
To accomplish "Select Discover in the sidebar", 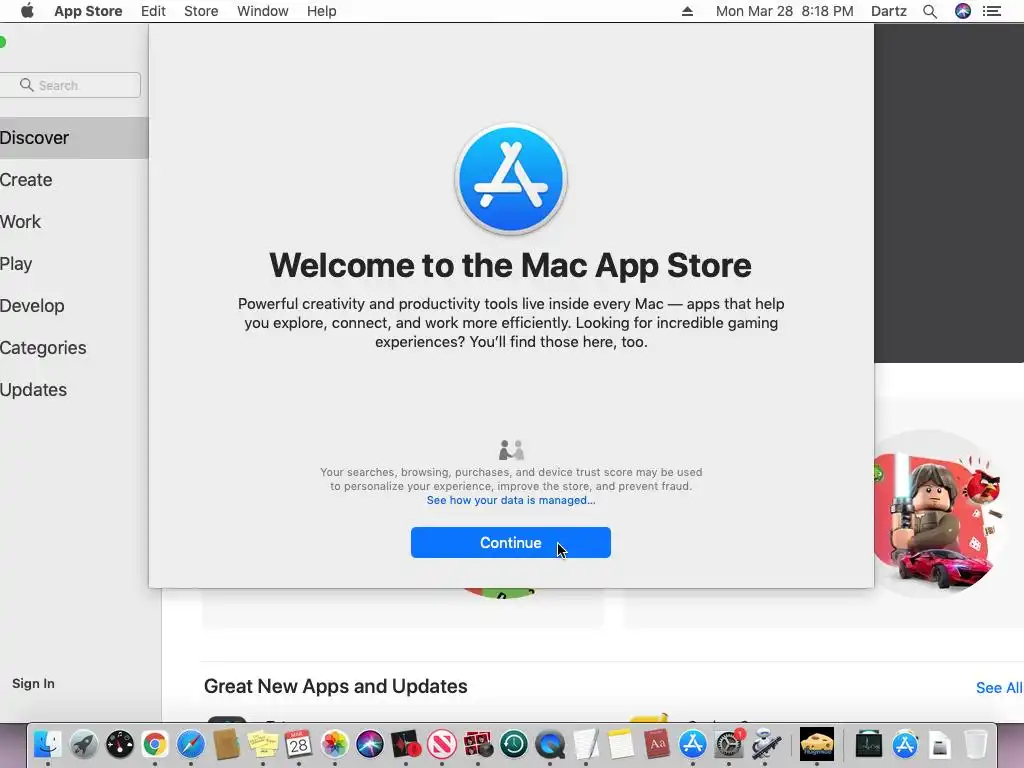I will point(72,138).
